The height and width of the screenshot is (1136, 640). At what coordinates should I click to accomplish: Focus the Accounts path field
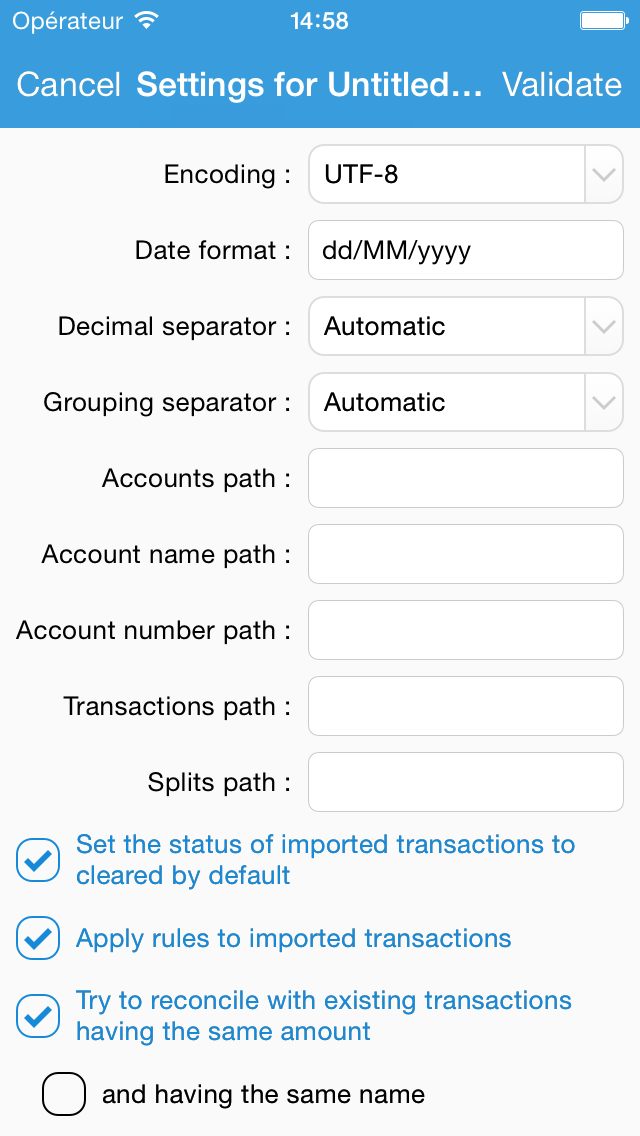[466, 478]
